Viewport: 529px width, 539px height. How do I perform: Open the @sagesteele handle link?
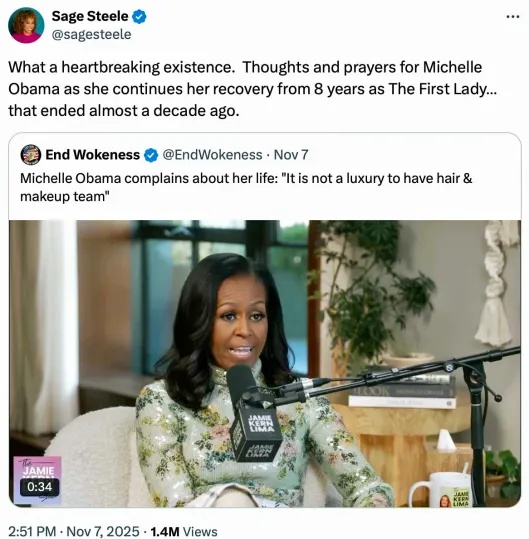pyautogui.click(x=91, y=34)
